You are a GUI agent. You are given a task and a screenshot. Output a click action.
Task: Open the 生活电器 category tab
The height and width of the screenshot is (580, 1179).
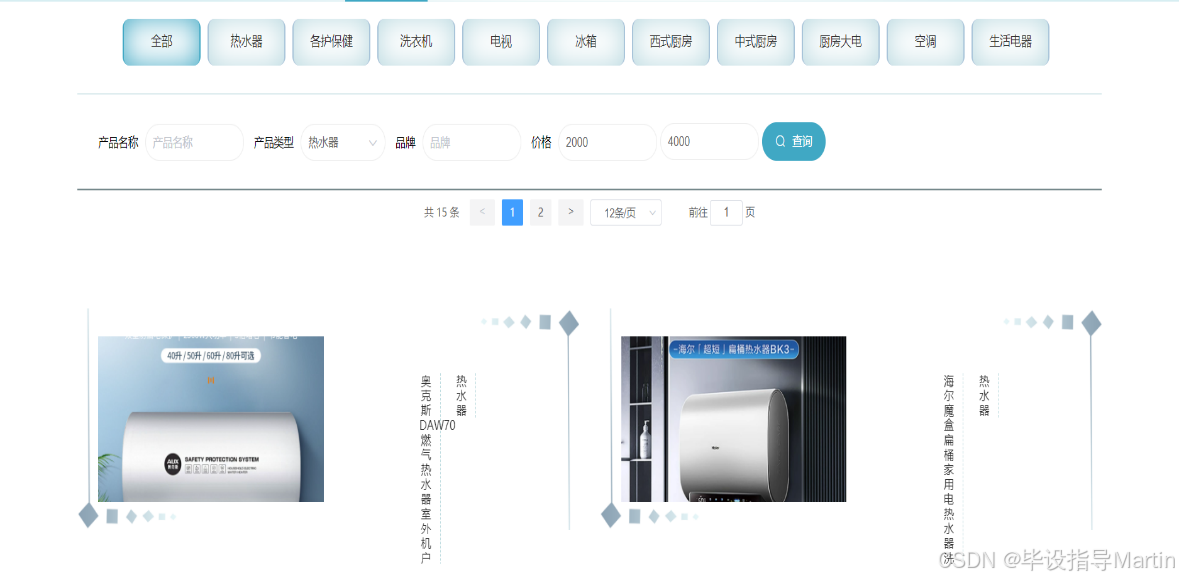click(1011, 42)
